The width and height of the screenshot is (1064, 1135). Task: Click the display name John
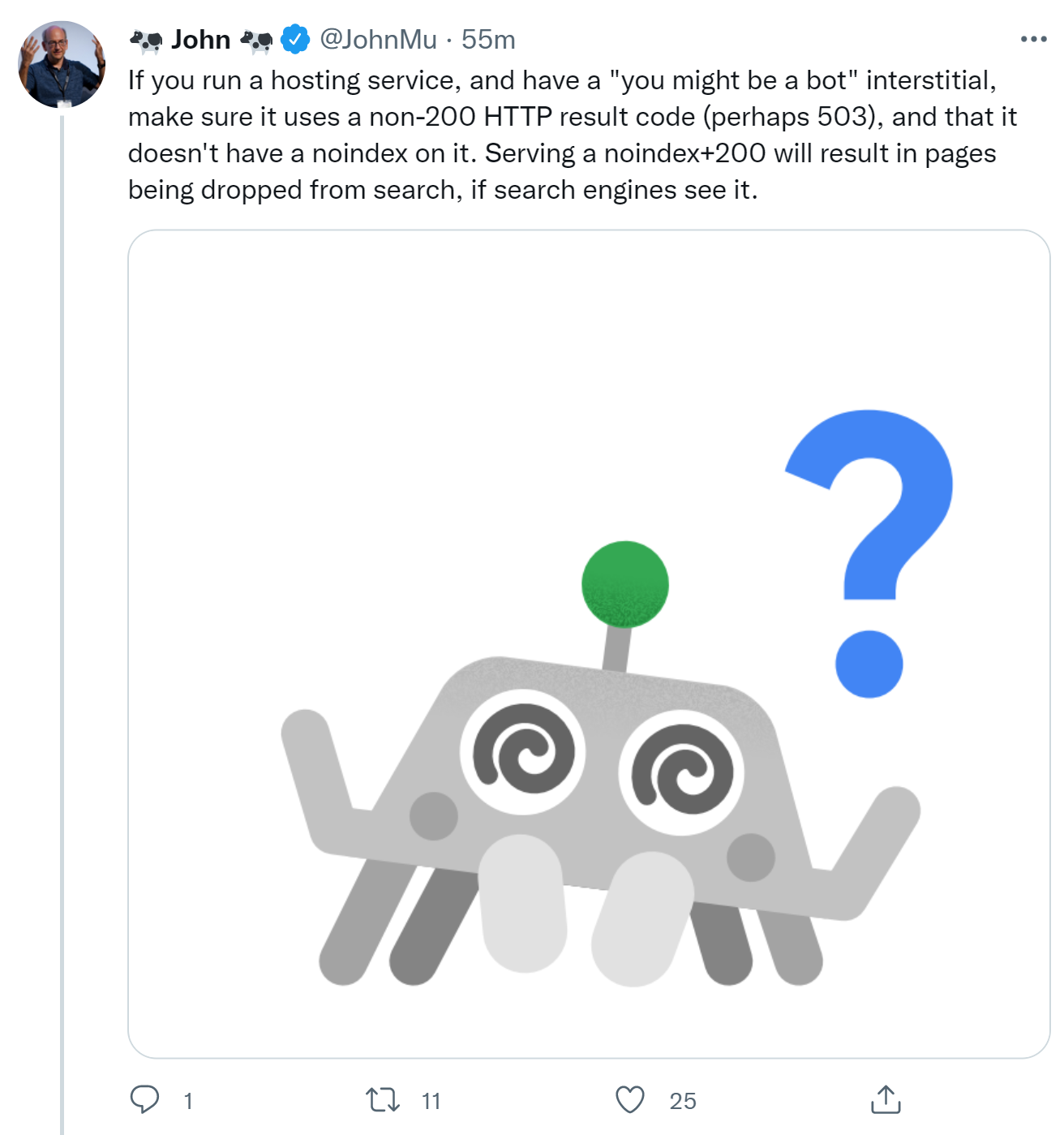click(x=200, y=38)
